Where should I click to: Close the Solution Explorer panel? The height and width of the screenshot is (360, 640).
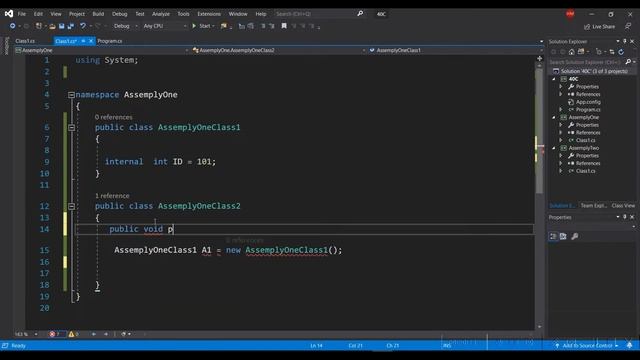point(632,41)
